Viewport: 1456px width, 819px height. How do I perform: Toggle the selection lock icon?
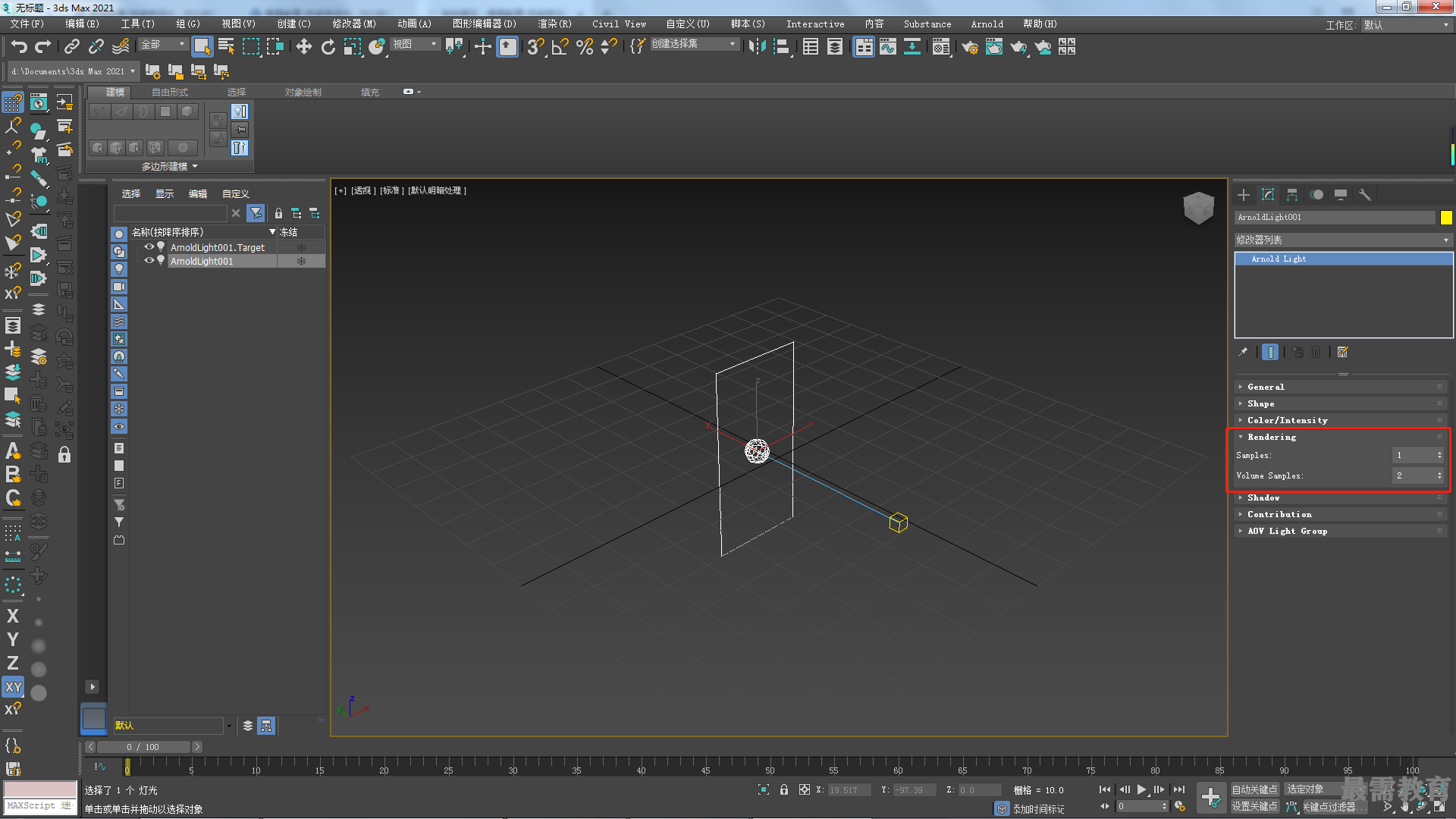(783, 789)
